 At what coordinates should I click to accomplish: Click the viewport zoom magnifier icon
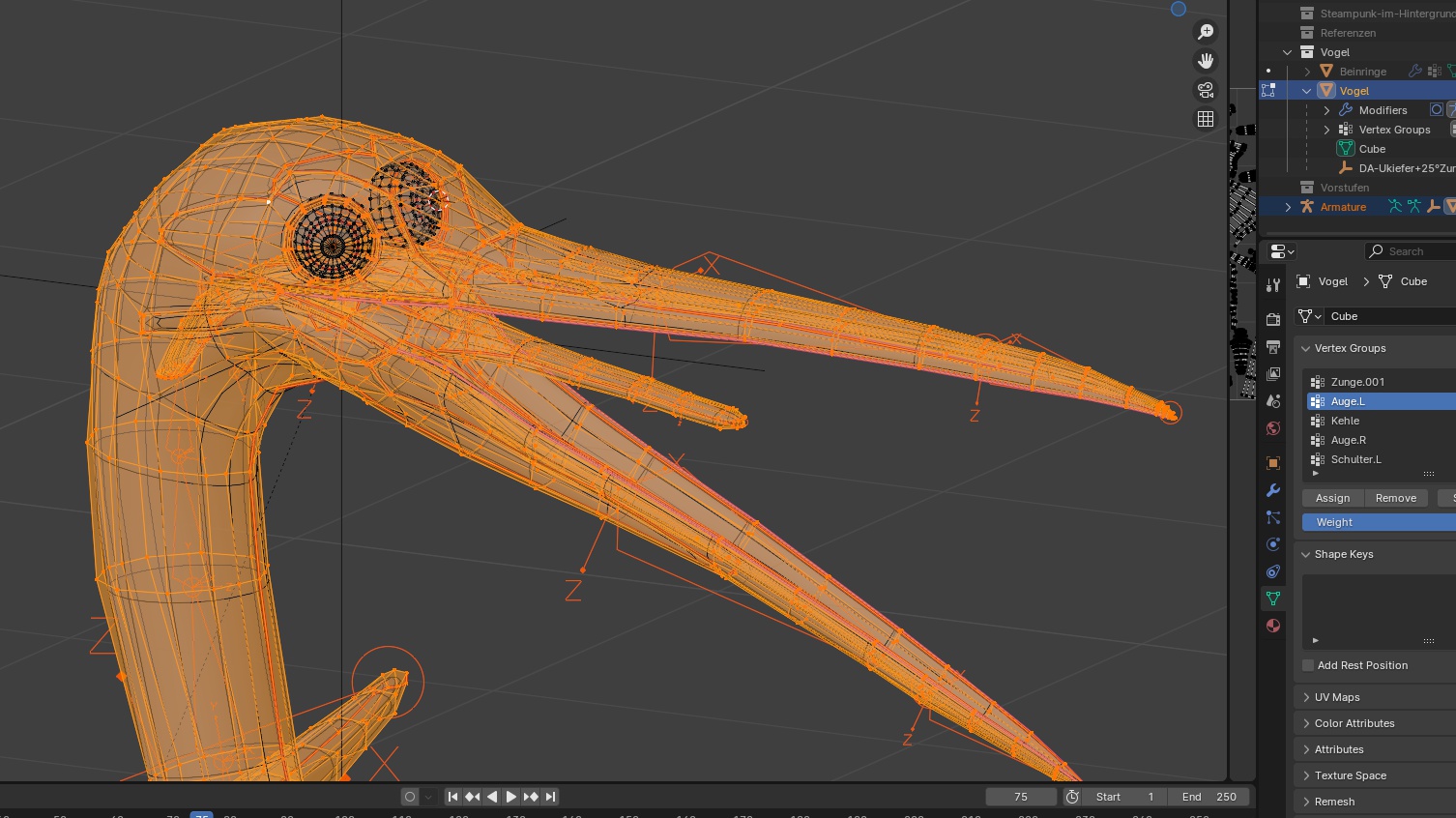coord(1206,32)
